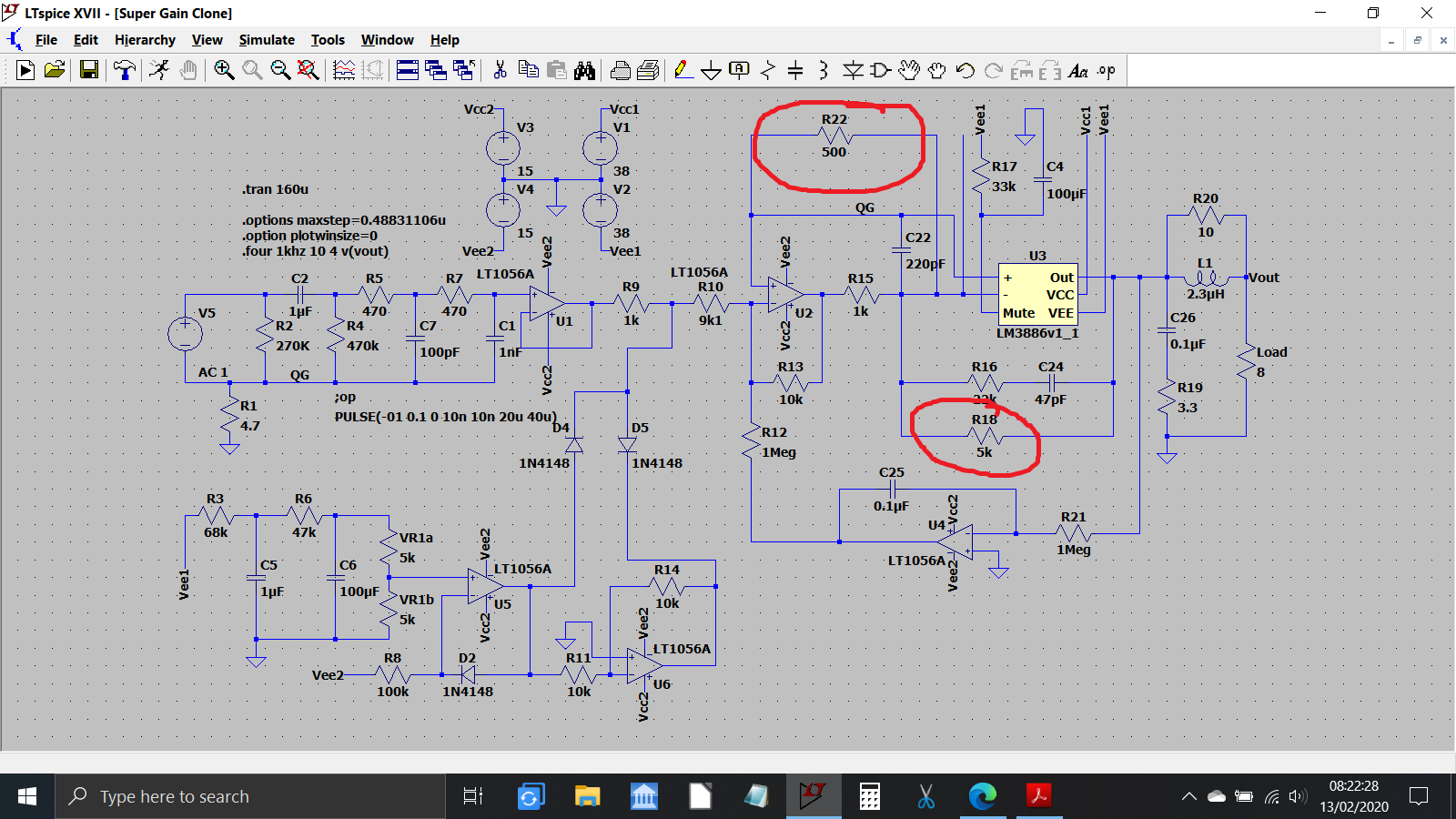Image resolution: width=1456 pixels, height=819 pixels.
Task: Open a new schematic with toolbar icon
Action: (25, 70)
